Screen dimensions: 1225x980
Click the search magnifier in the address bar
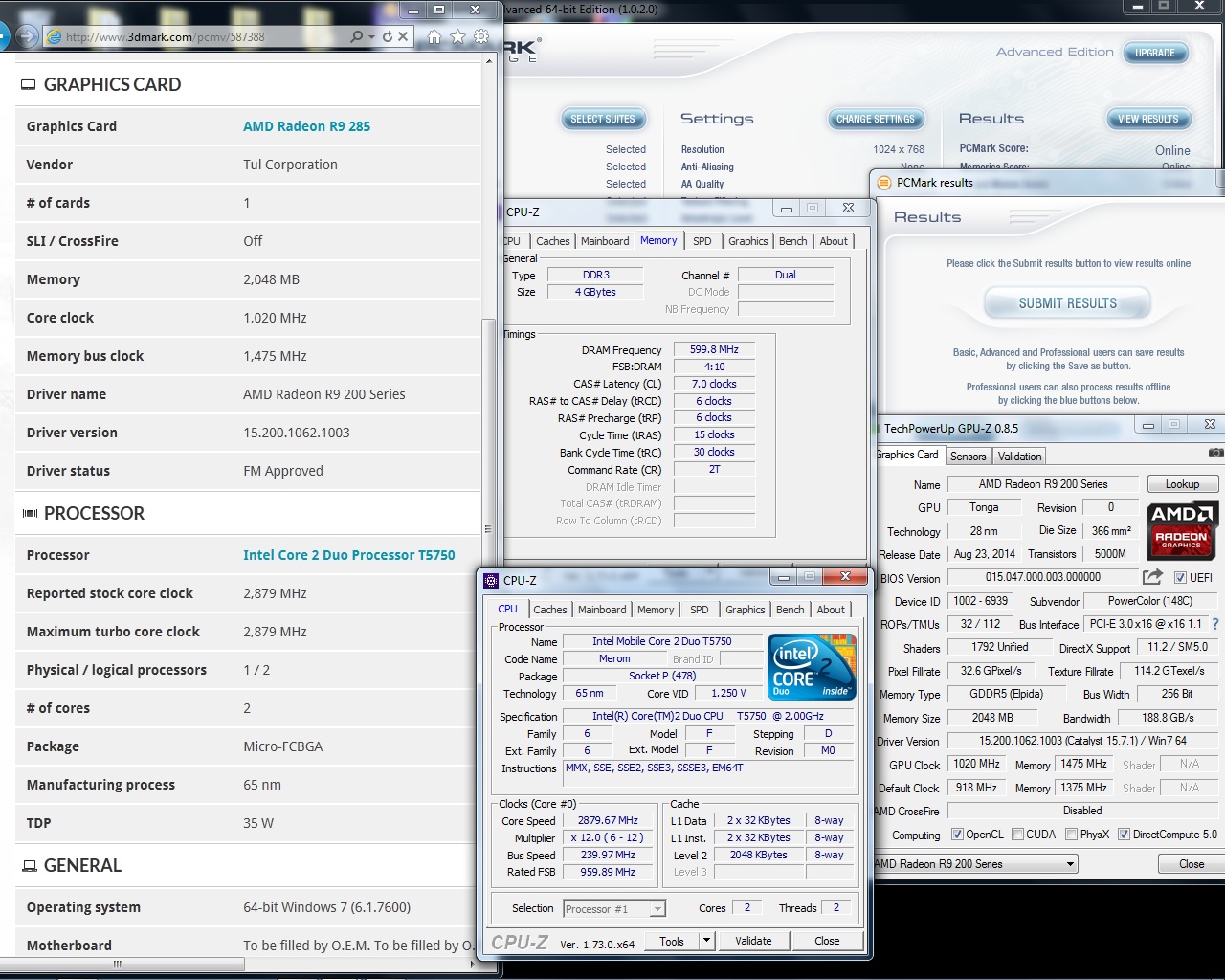point(357,36)
